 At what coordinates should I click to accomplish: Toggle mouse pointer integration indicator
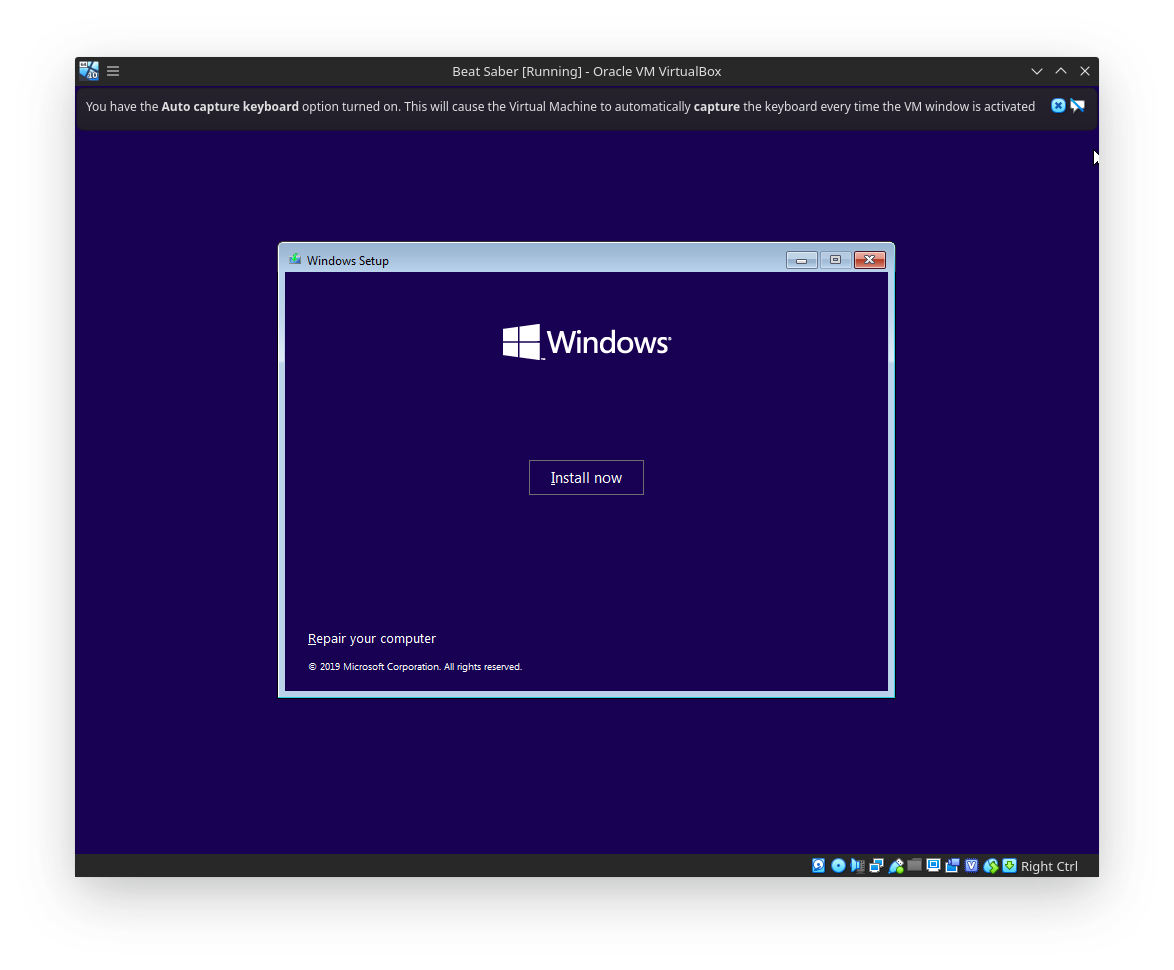coord(990,865)
